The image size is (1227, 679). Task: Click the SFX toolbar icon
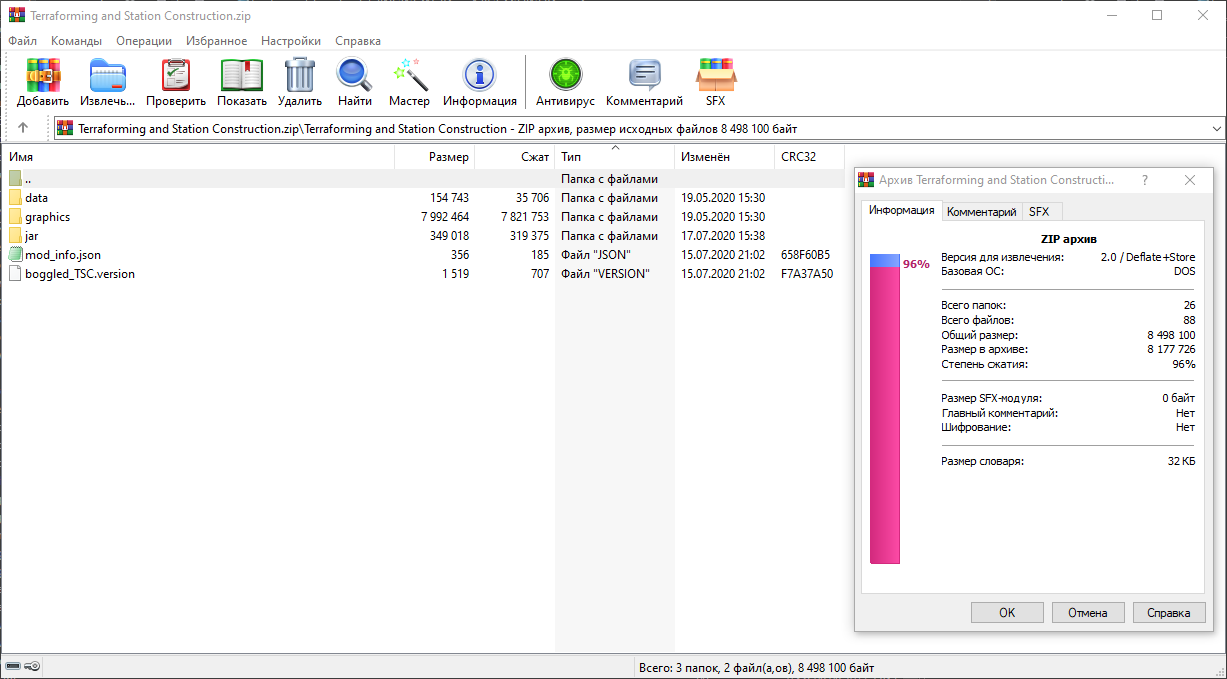click(x=715, y=75)
